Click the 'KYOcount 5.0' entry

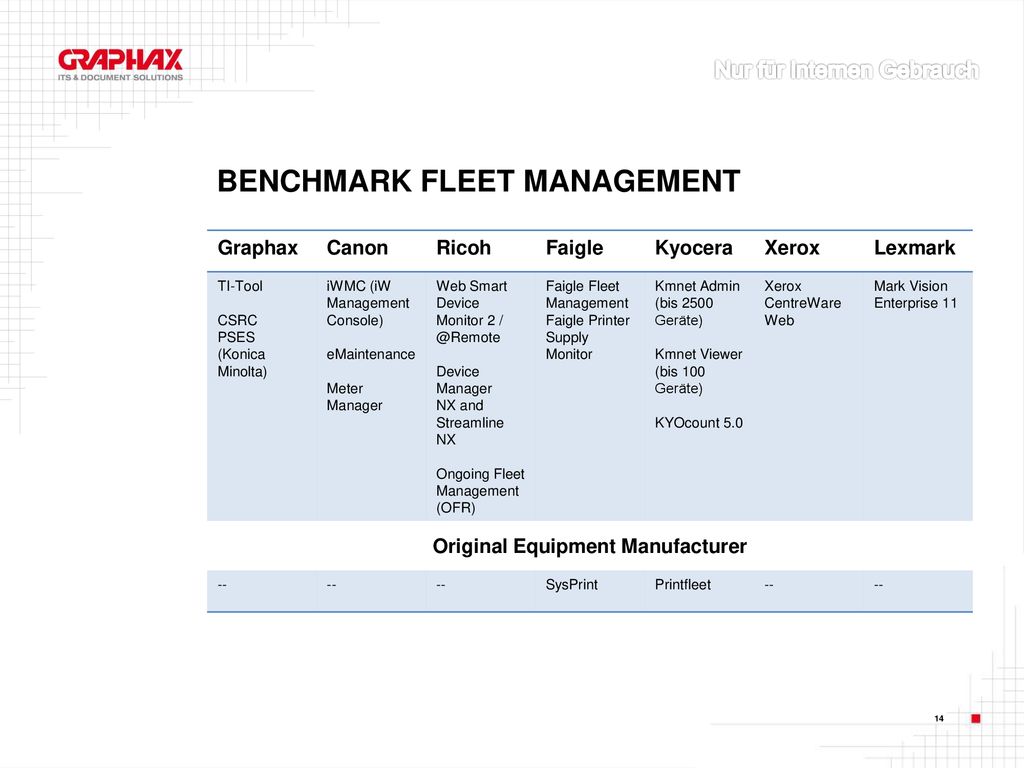pos(698,423)
